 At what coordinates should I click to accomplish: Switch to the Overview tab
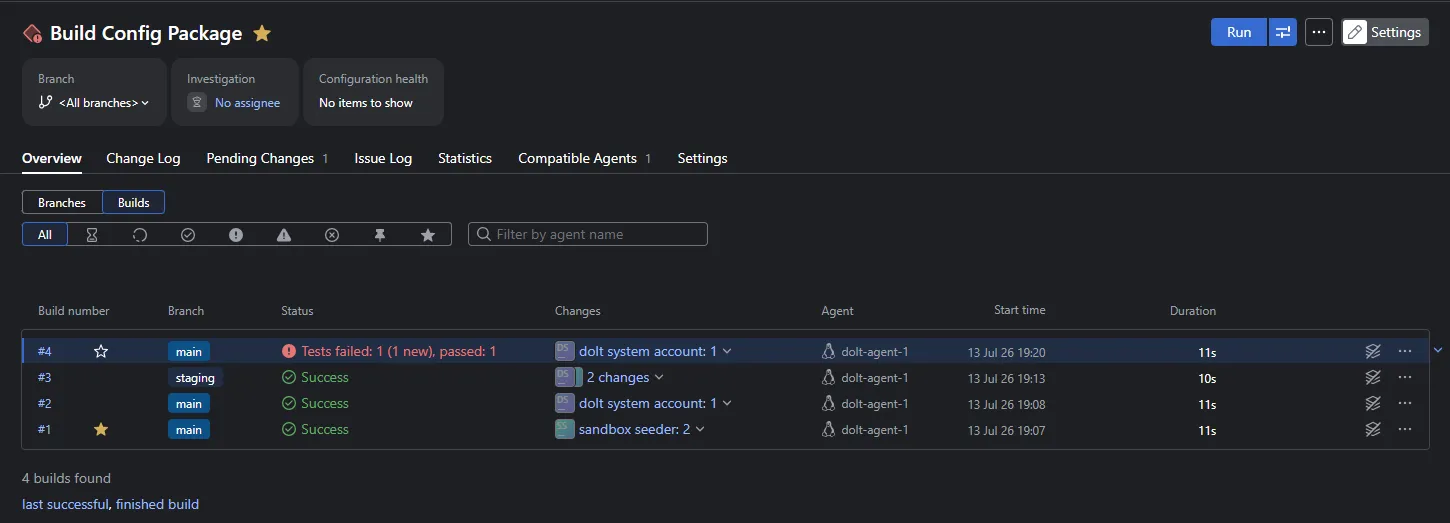(x=52, y=158)
